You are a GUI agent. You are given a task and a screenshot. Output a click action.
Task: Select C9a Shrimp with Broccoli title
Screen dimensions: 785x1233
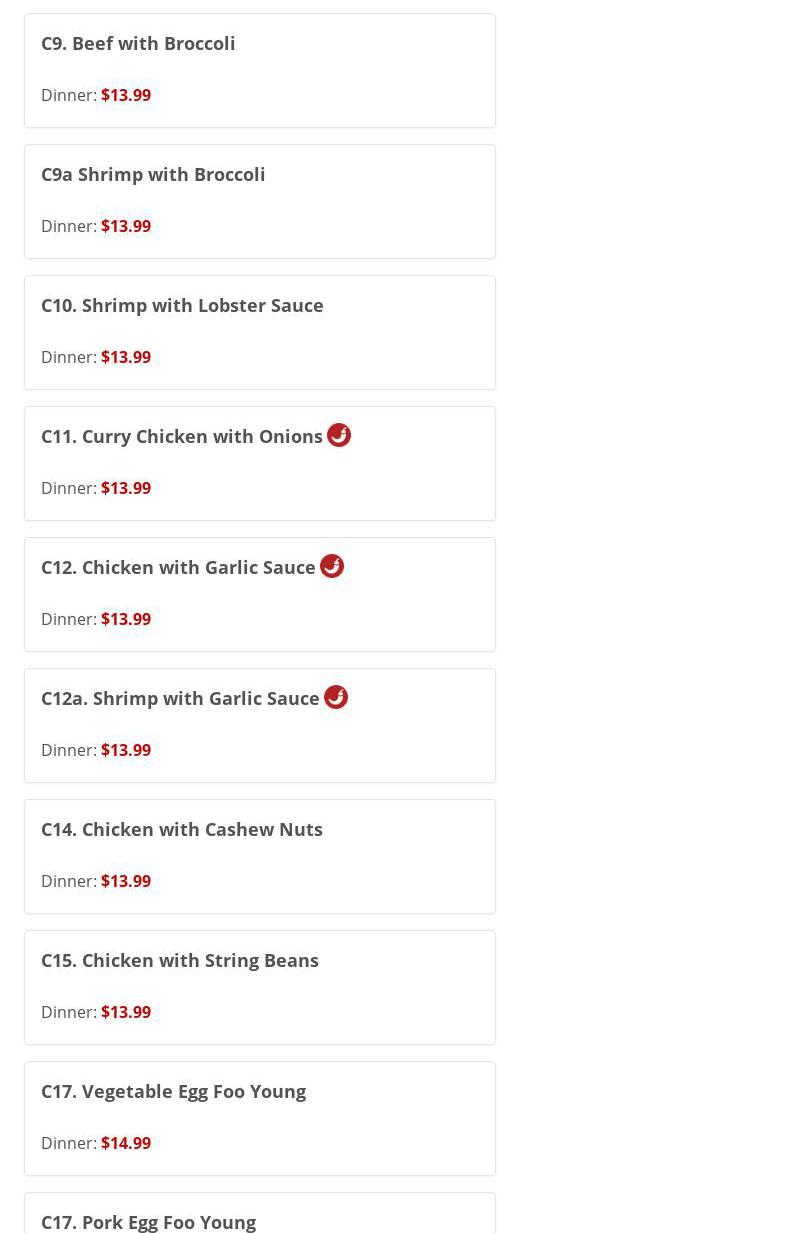(x=153, y=174)
